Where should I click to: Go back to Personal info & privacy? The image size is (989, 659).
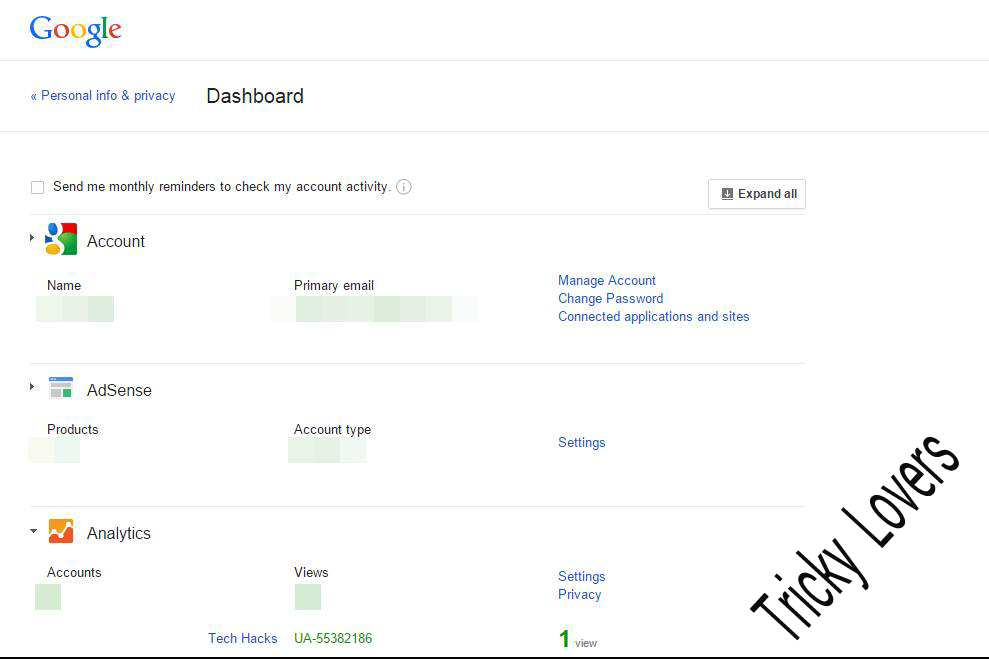(103, 96)
